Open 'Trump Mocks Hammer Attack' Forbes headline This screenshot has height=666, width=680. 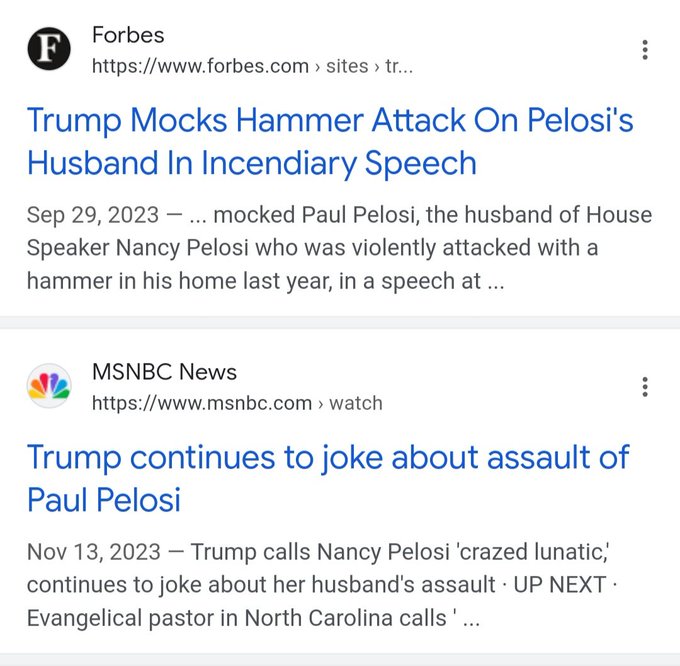coord(330,141)
